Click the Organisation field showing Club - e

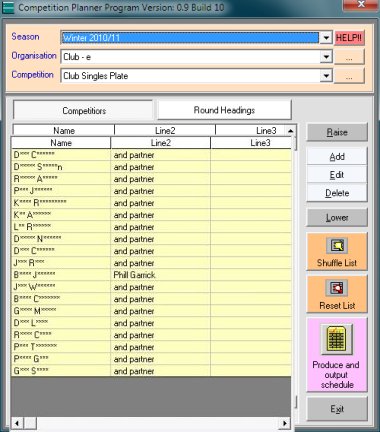tap(190, 57)
